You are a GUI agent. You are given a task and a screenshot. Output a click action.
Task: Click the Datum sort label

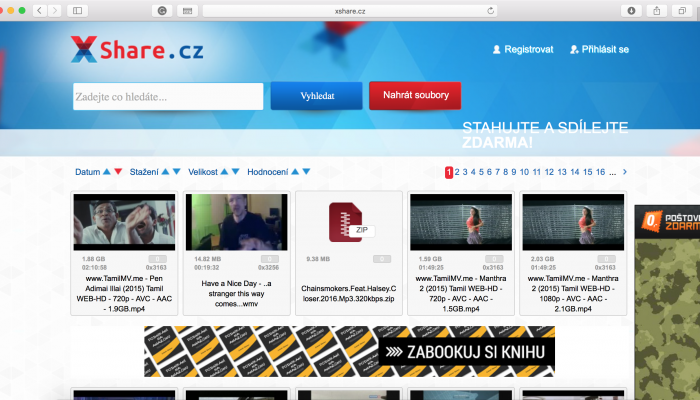88,172
